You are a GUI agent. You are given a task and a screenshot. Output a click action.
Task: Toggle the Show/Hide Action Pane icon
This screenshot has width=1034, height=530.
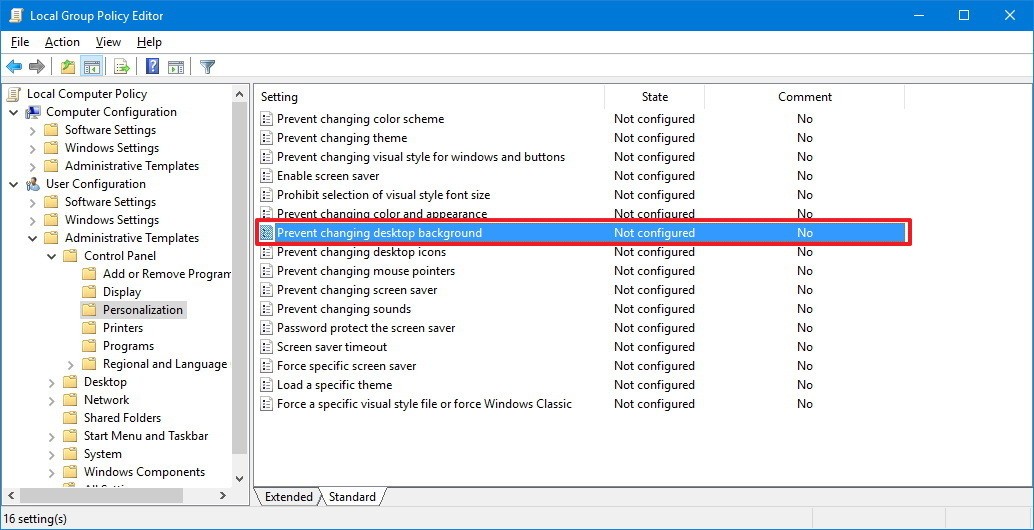[176, 67]
